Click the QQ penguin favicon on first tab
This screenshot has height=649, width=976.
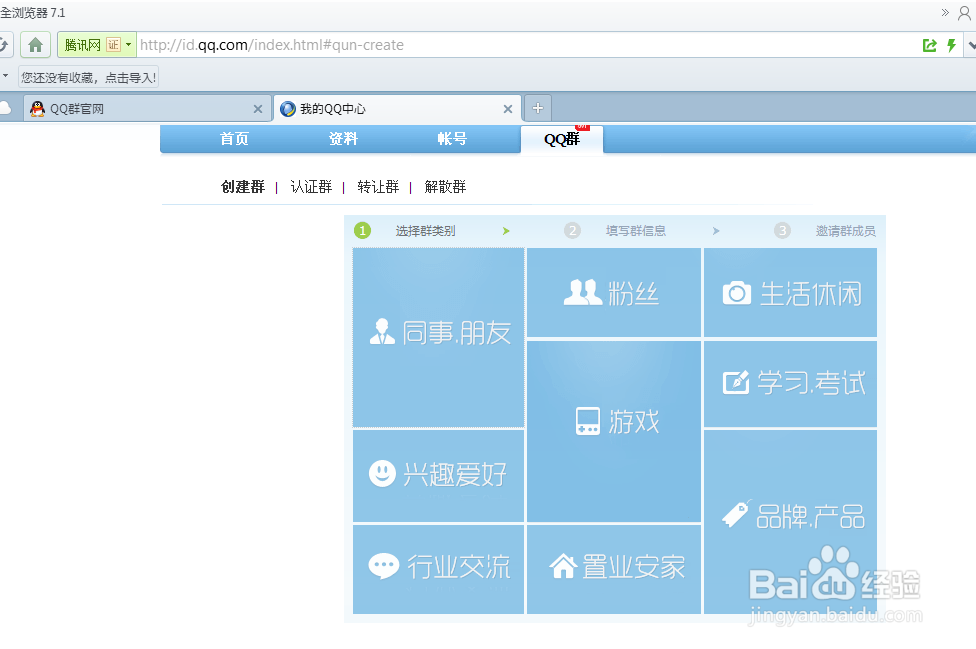37,109
